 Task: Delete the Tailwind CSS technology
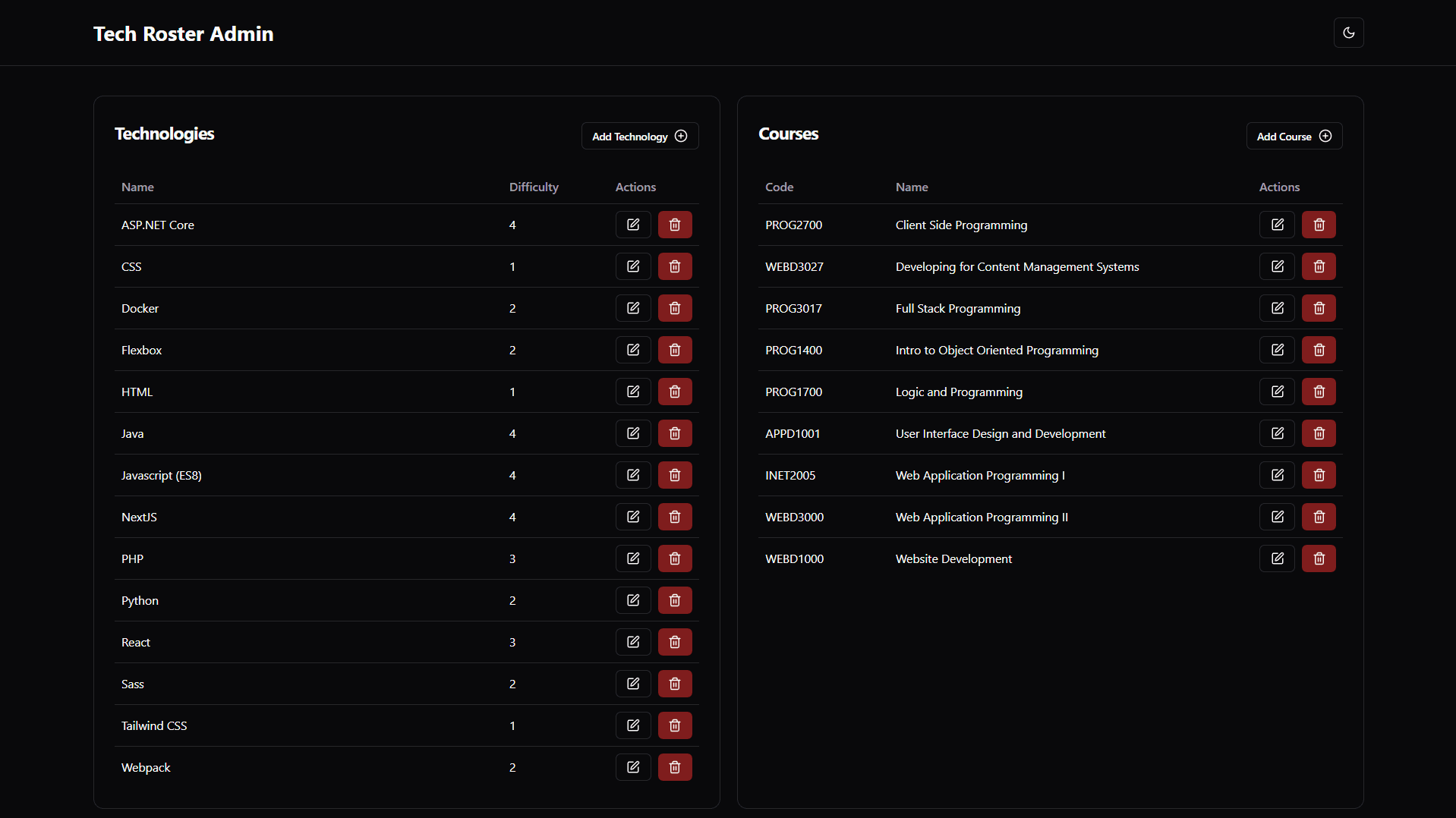point(675,725)
